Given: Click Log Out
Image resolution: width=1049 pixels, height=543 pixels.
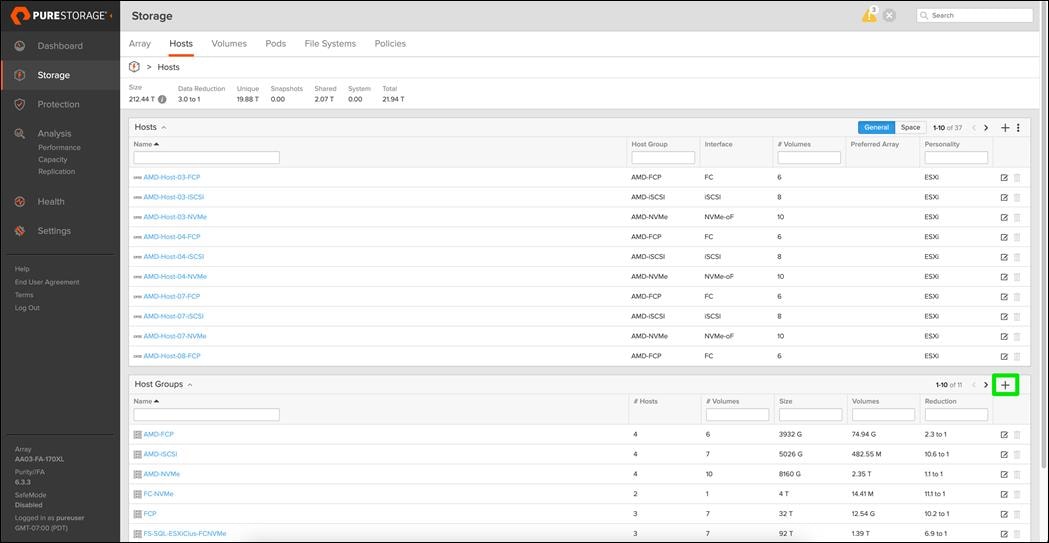Looking at the screenshot, I should tap(27, 308).
